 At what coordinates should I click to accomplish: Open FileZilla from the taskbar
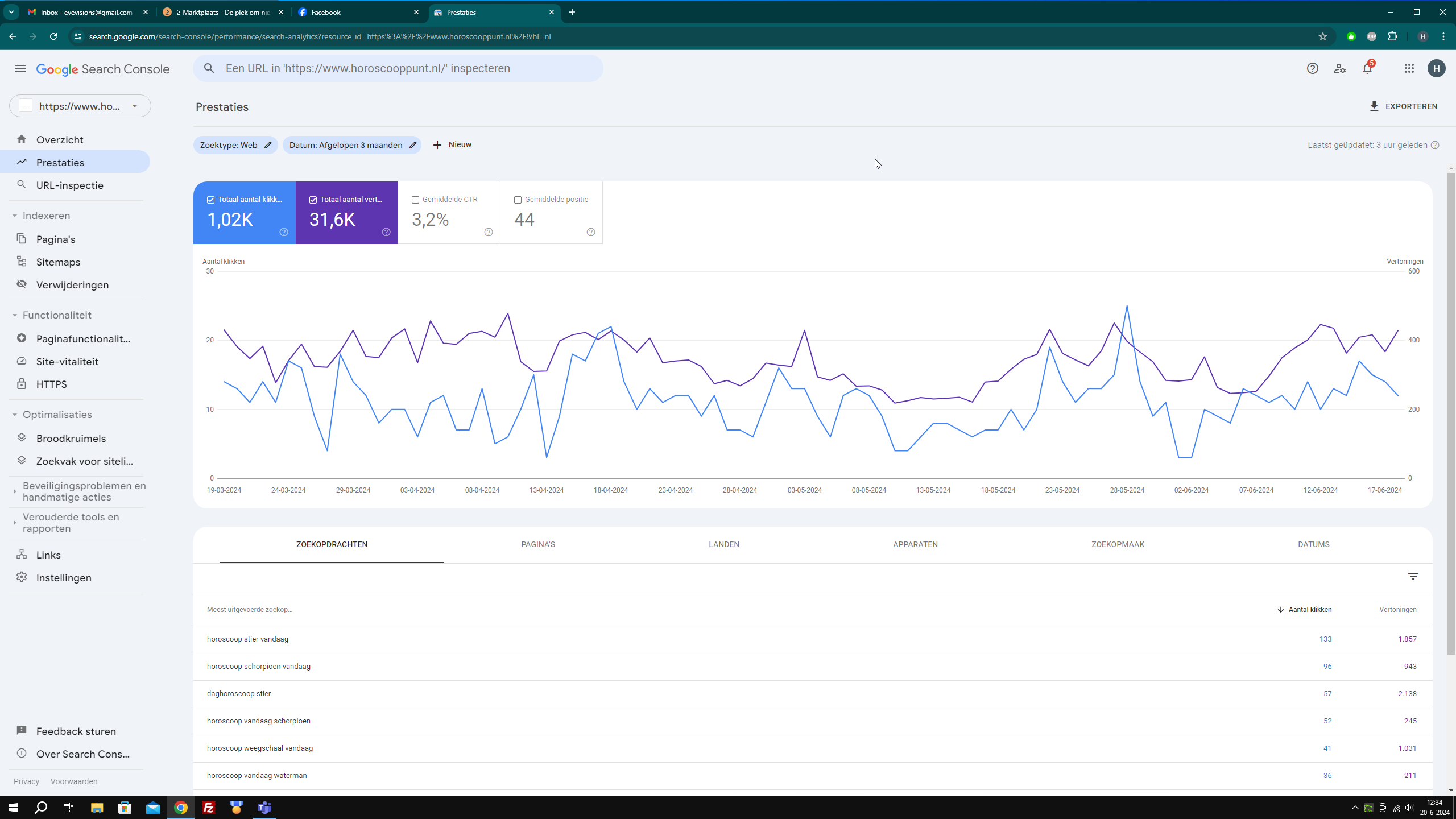209,807
